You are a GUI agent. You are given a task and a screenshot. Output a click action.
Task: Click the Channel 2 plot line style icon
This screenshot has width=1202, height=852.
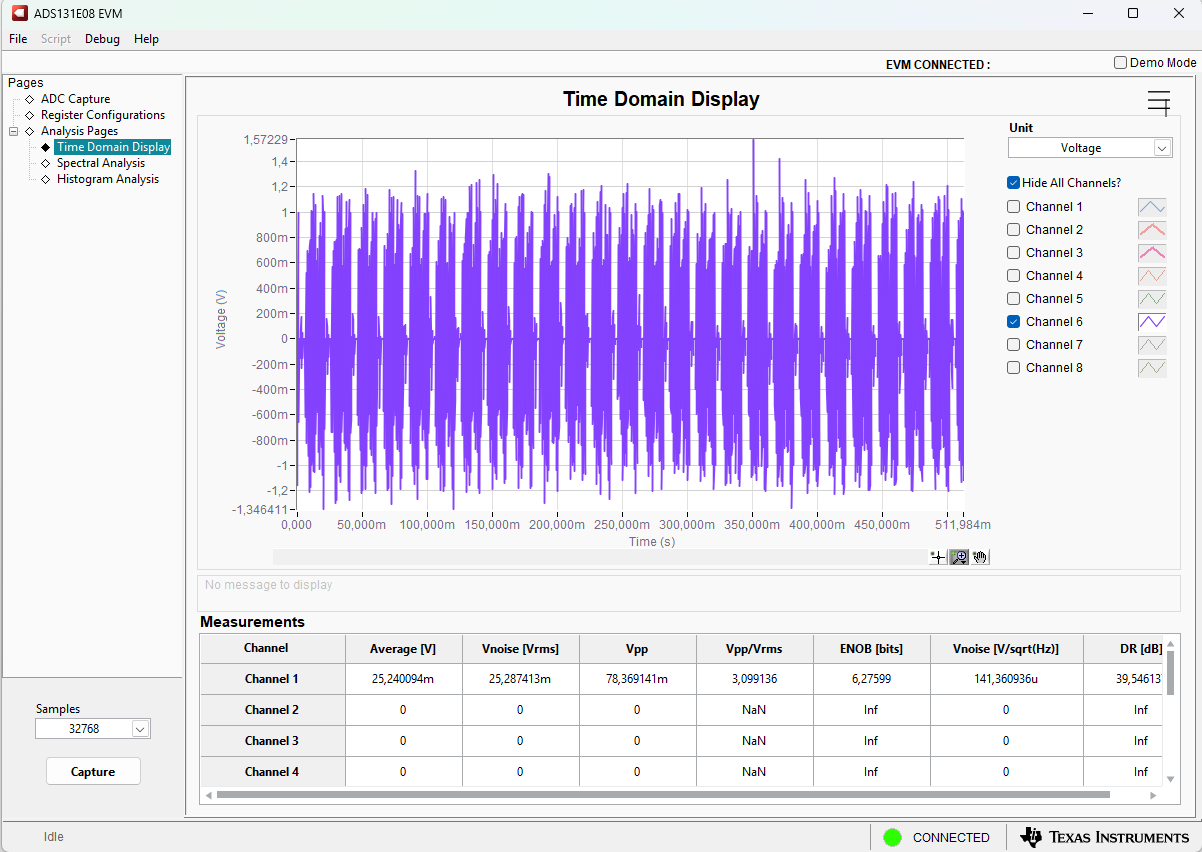pyautogui.click(x=1152, y=230)
